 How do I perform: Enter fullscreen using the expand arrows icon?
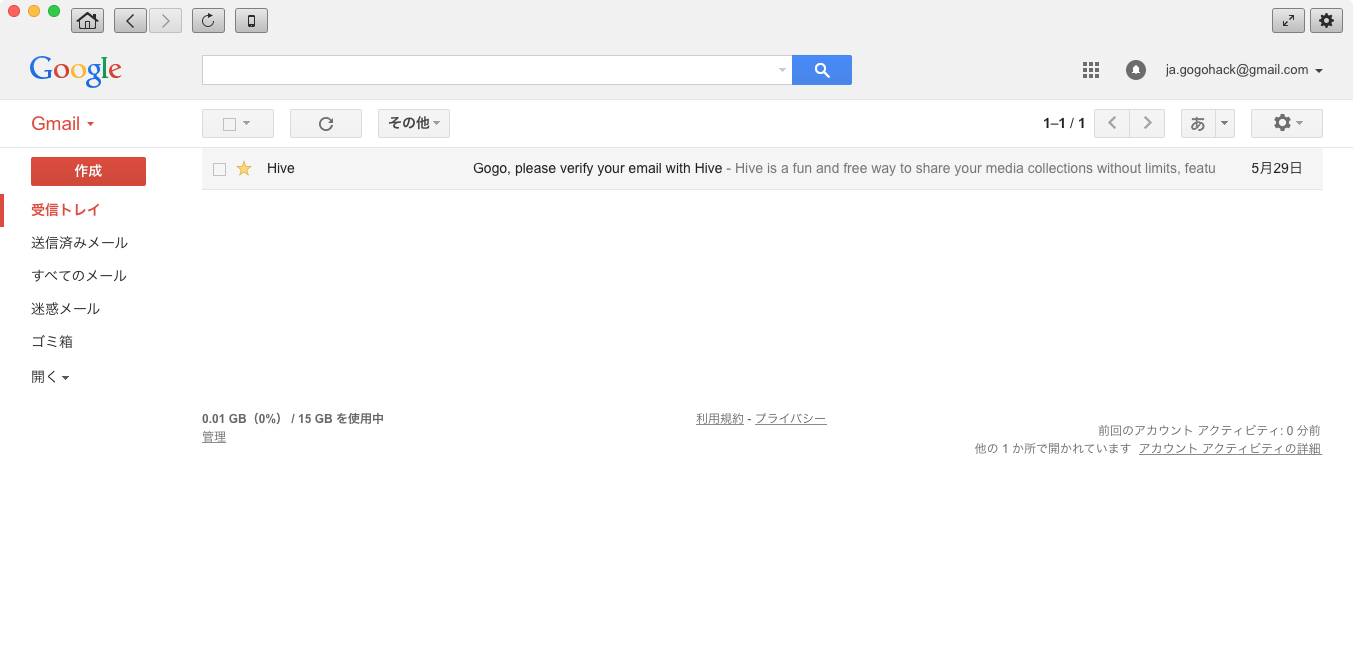[x=1288, y=20]
